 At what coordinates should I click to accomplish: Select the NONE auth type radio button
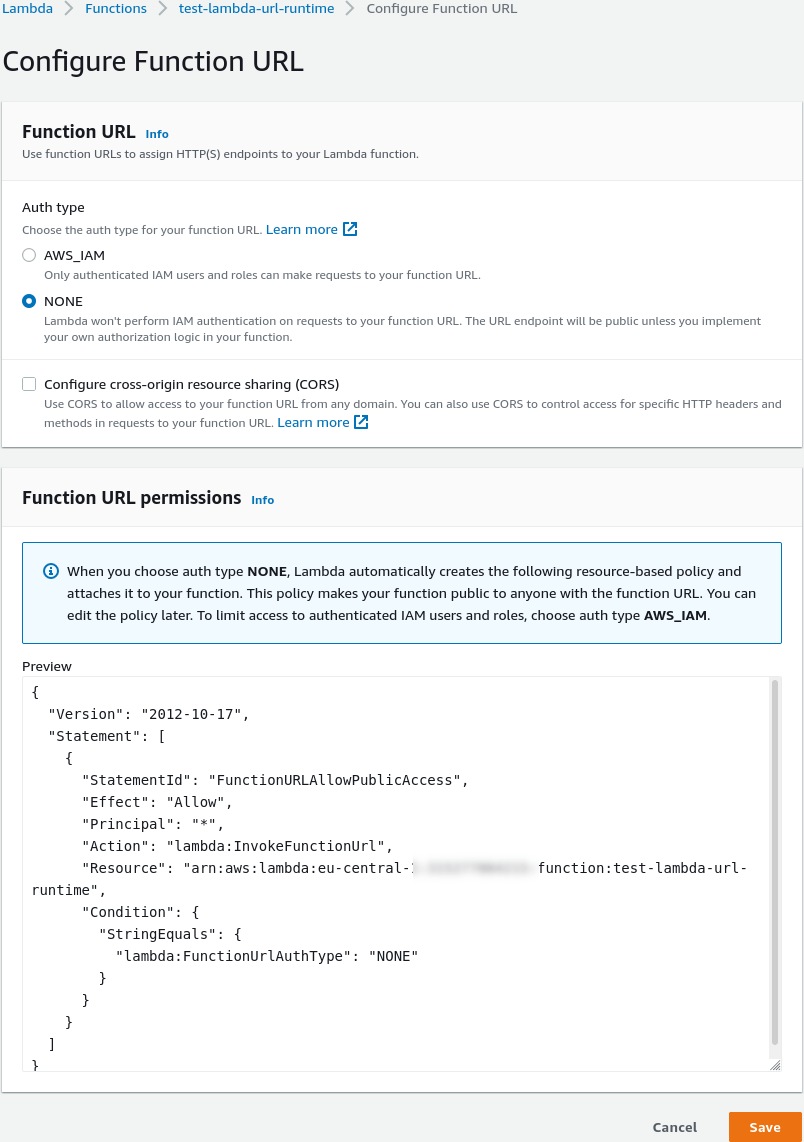click(x=29, y=301)
